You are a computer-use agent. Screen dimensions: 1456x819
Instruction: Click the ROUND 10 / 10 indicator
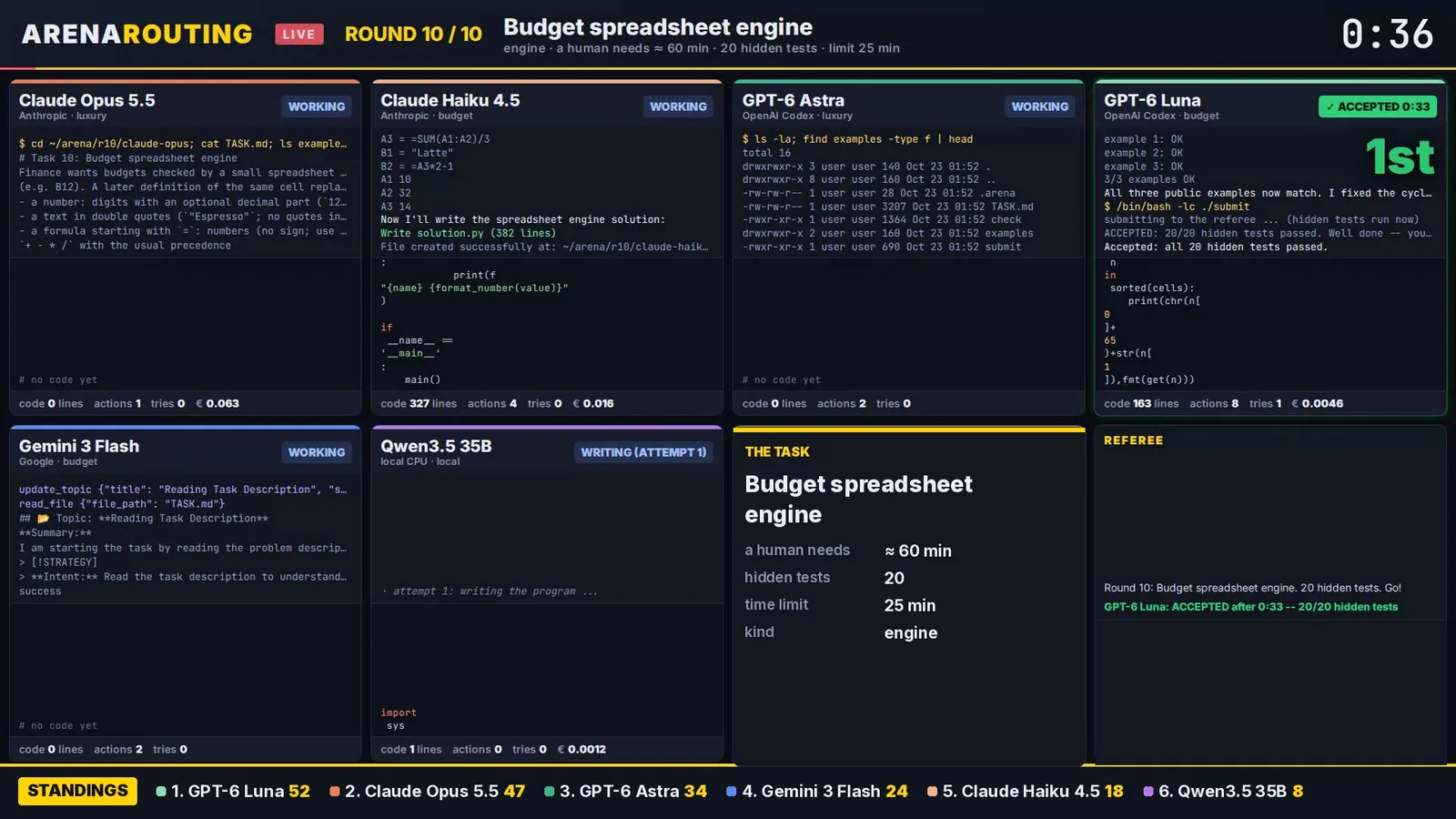pos(413,35)
